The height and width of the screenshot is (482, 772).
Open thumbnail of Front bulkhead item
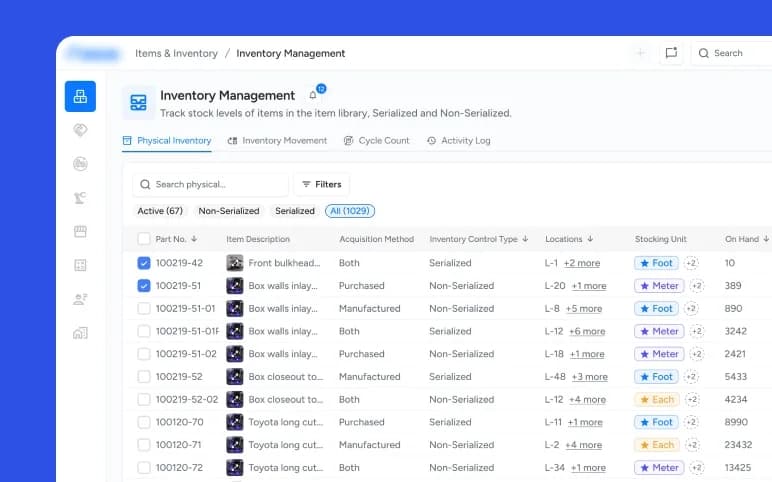[235, 263]
